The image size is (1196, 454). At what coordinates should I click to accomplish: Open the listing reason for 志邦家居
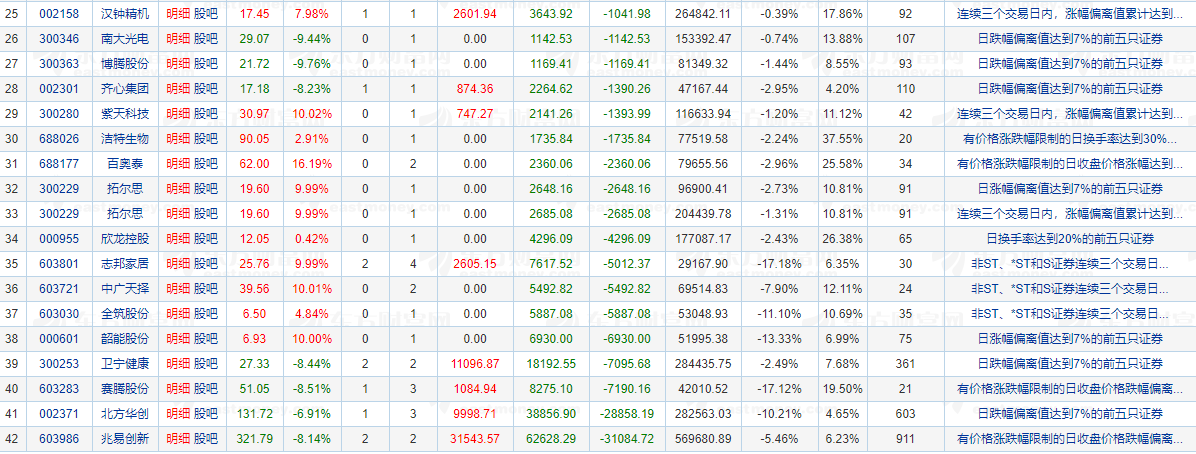(x=1070, y=263)
